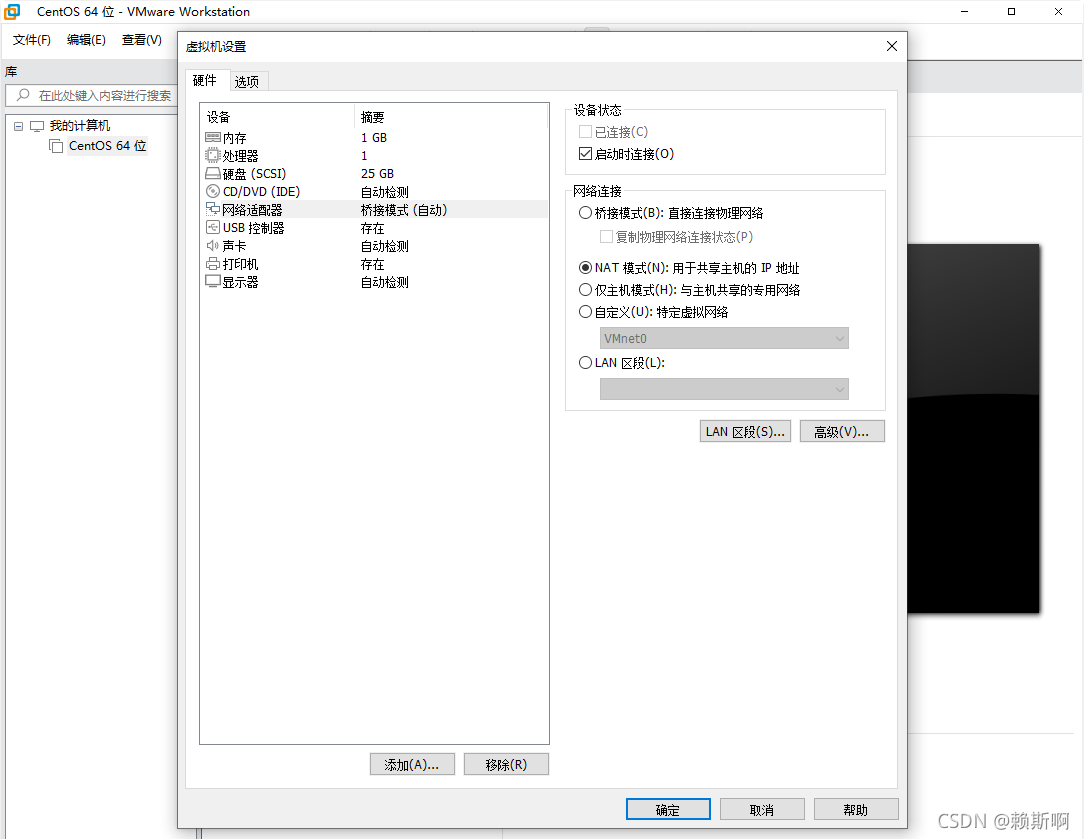Switch to the 选项 tab
The image size is (1084, 839).
(247, 82)
